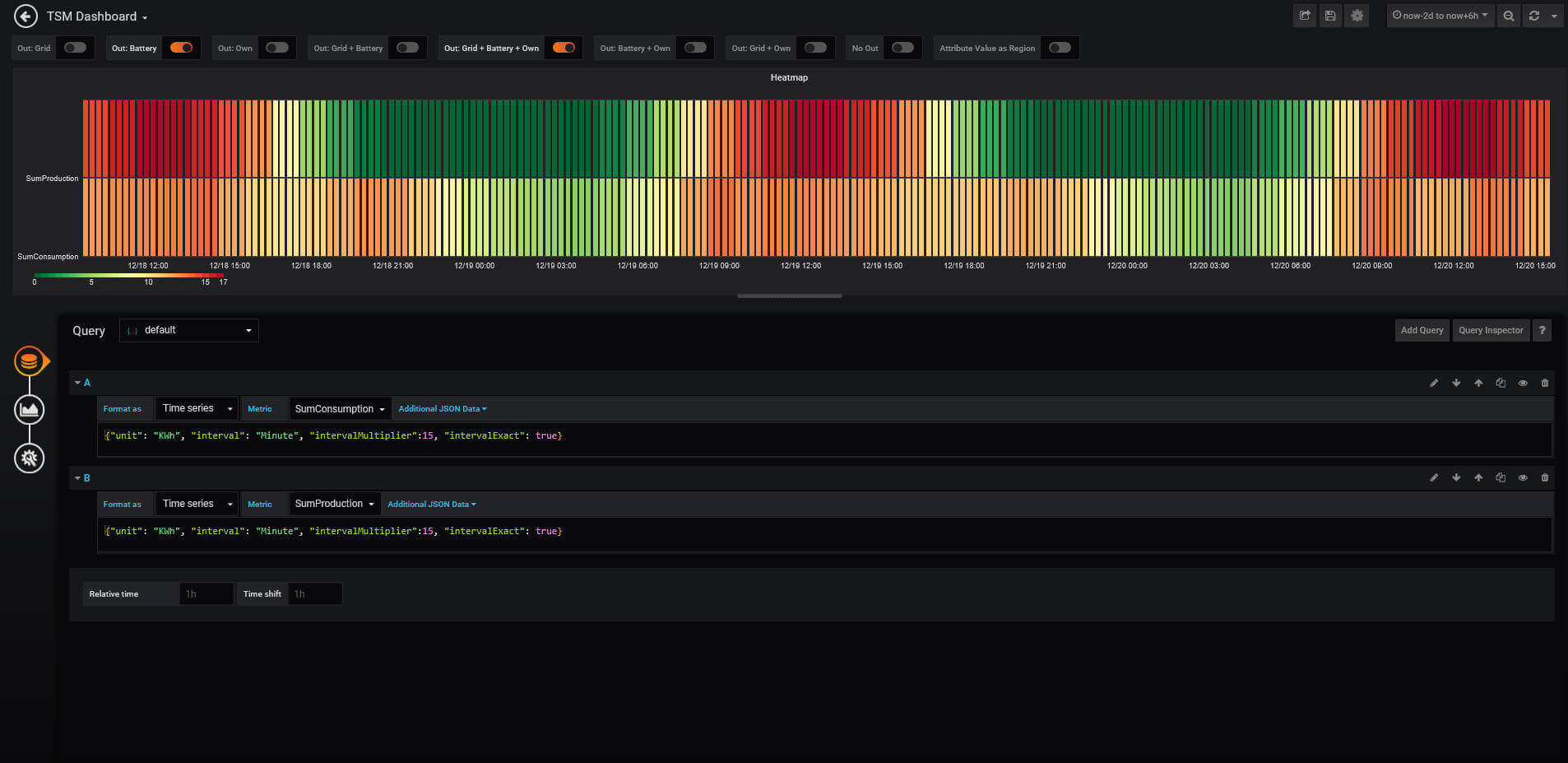Viewport: 1568px width, 763px height.
Task: Delete query A with trash icon
Action: 1545,383
